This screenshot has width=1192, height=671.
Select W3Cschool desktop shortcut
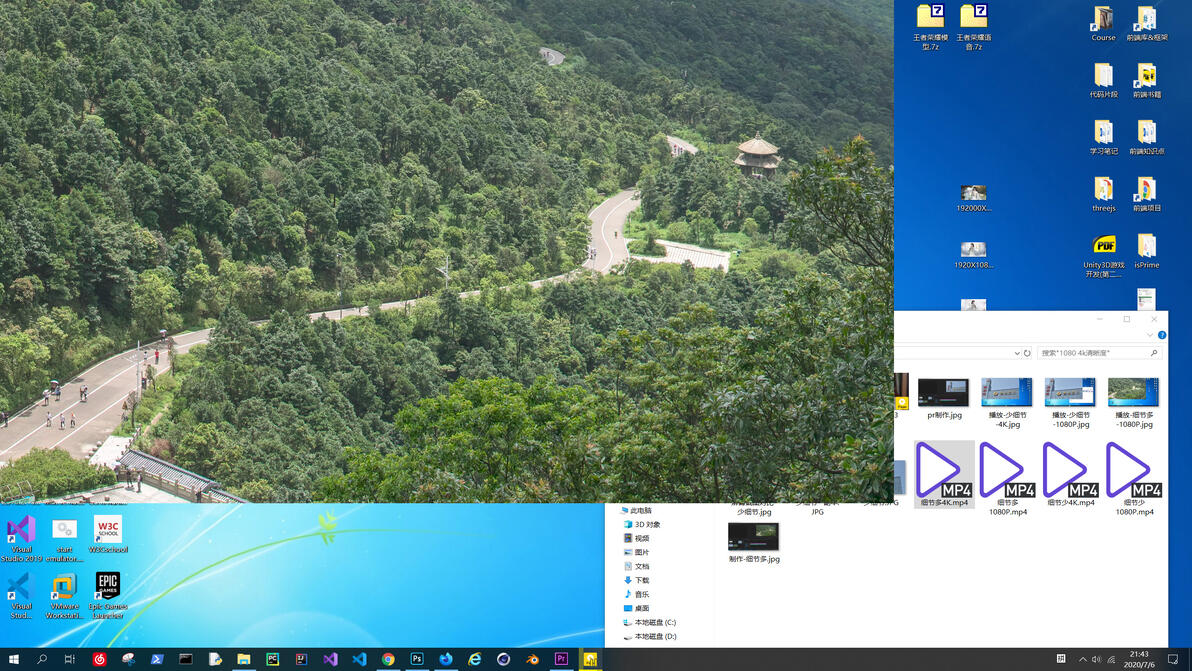[108, 534]
